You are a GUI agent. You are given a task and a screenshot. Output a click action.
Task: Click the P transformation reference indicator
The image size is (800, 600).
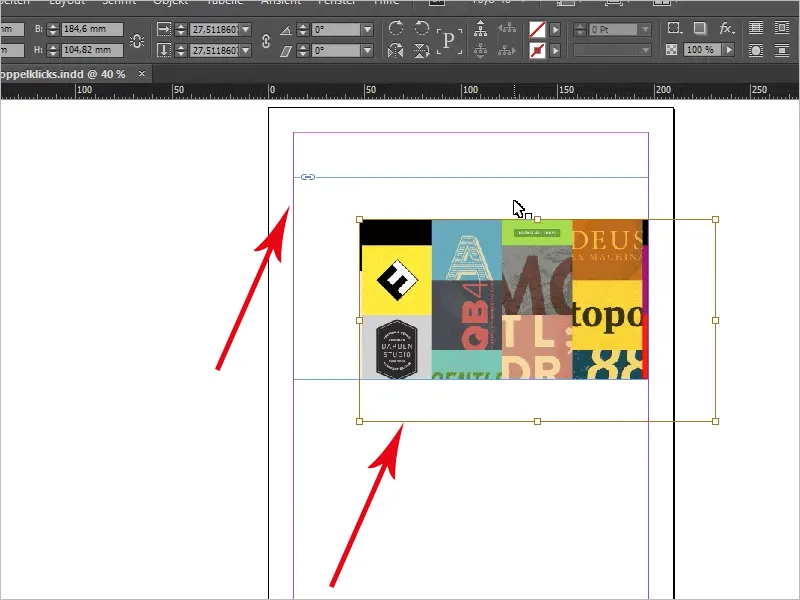[449, 41]
